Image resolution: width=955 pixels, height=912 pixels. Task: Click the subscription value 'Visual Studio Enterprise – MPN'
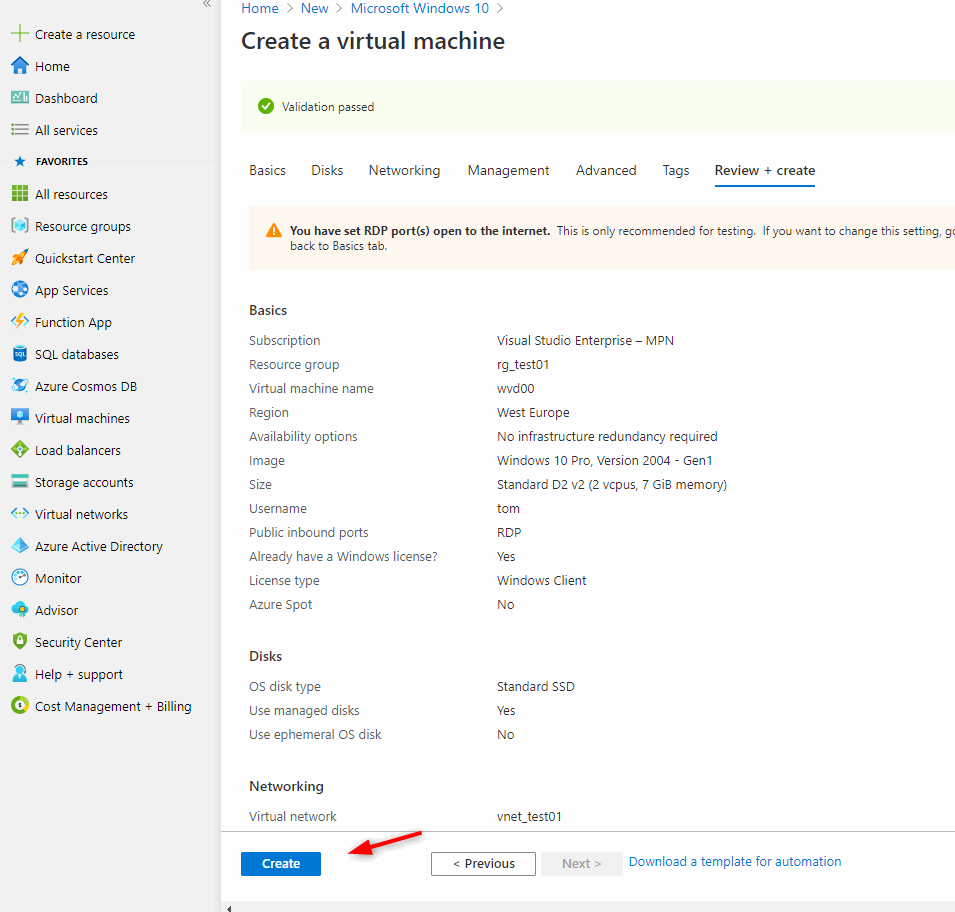pyautogui.click(x=585, y=341)
